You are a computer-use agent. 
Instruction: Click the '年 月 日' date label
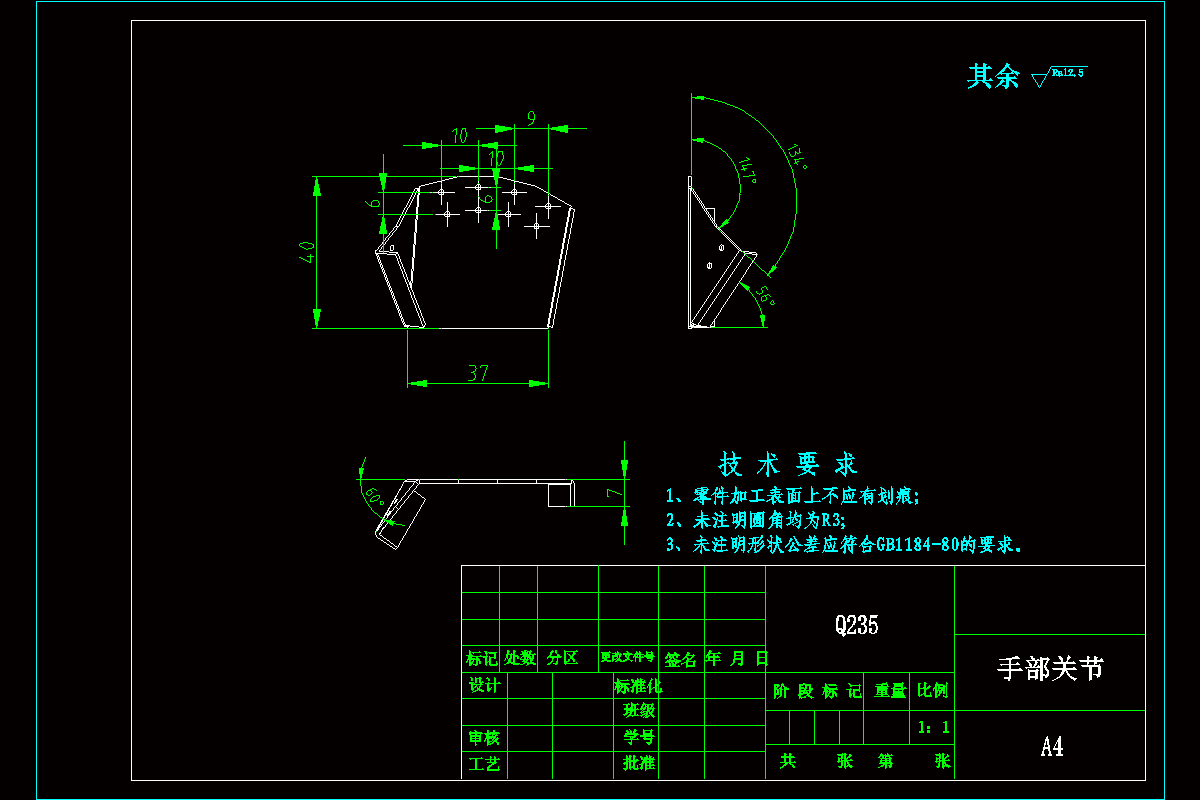click(x=736, y=659)
